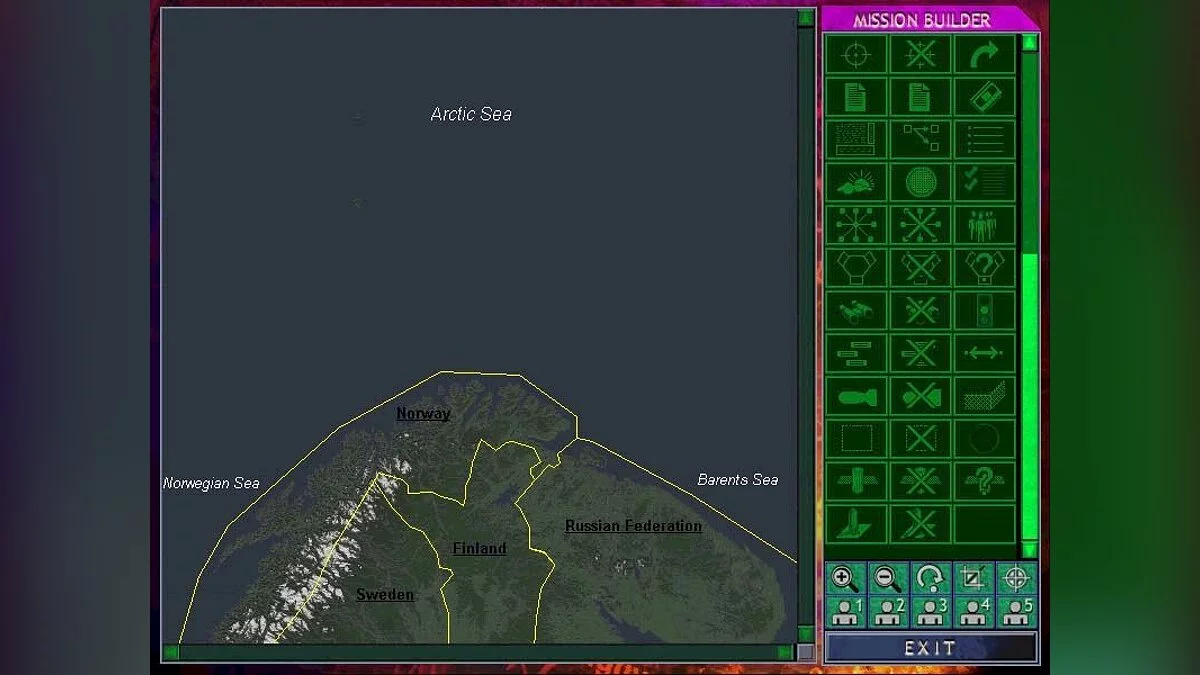Select player 5 side button
The width and height of the screenshot is (1200, 675).
click(x=1017, y=612)
